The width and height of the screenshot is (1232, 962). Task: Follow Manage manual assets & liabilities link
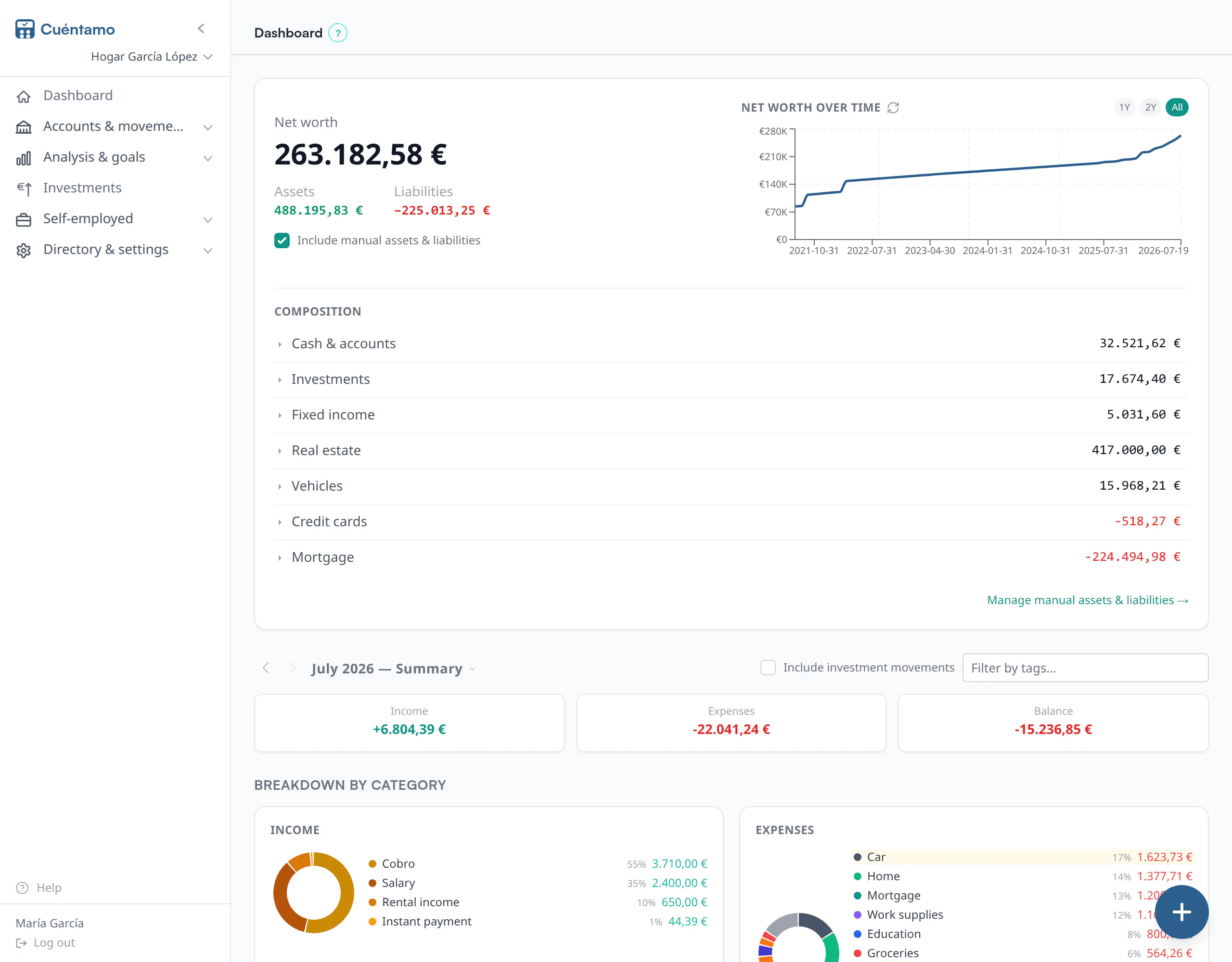[1087, 600]
